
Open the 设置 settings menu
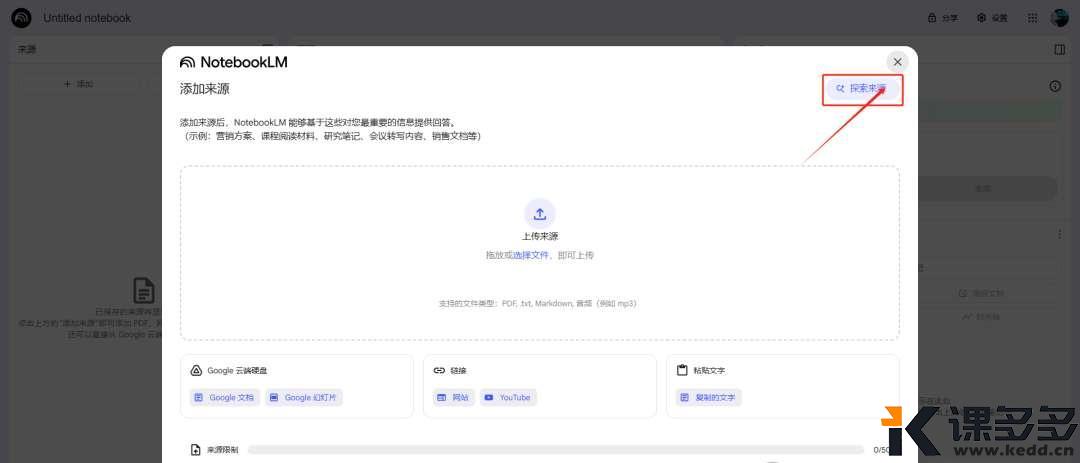point(992,18)
